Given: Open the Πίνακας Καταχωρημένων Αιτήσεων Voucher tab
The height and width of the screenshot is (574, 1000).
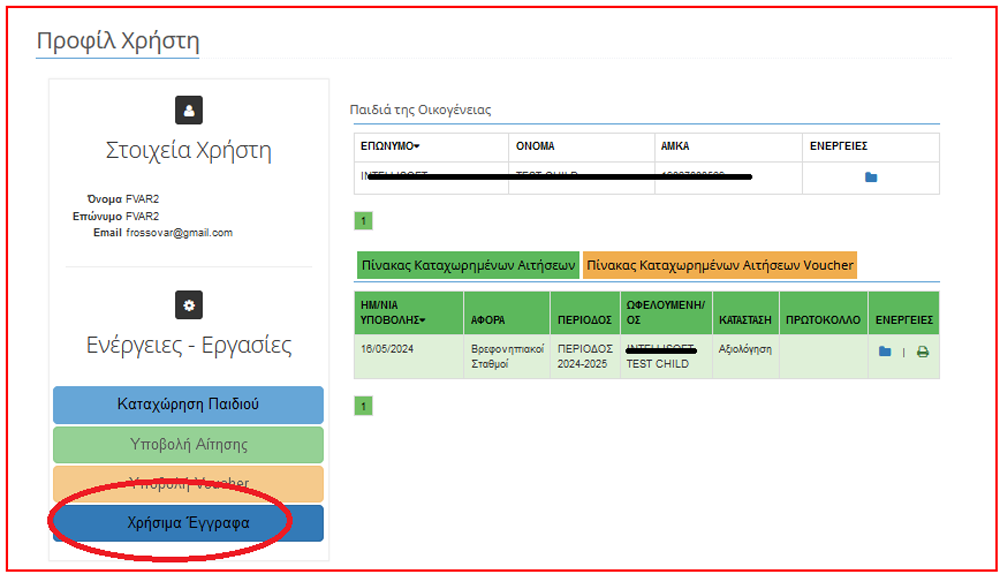Looking at the screenshot, I should click(720, 265).
